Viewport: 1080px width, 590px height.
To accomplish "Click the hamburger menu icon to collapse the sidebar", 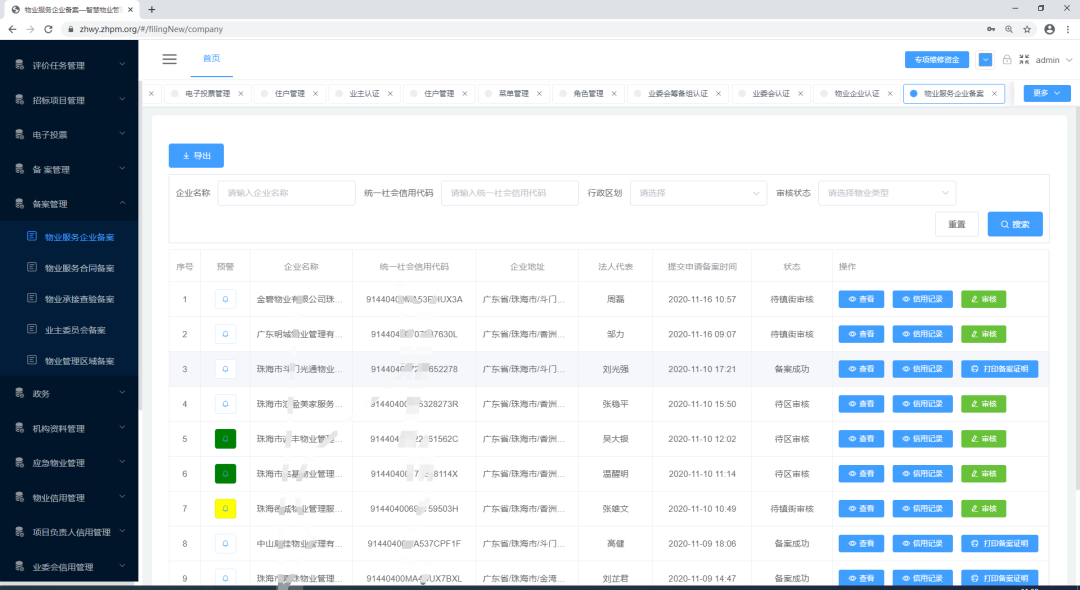I will coord(169,59).
